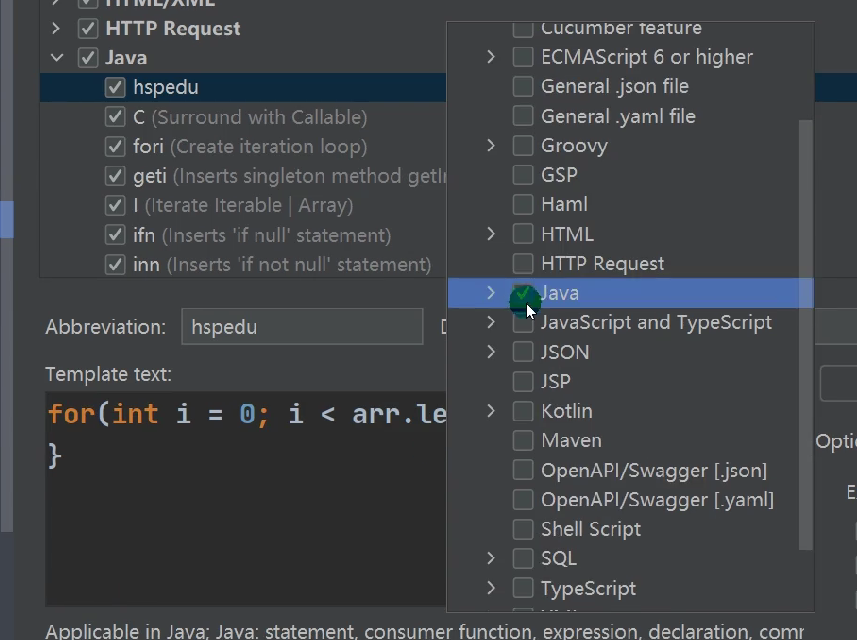Toggle the fori template checkbox

[x=115, y=147]
